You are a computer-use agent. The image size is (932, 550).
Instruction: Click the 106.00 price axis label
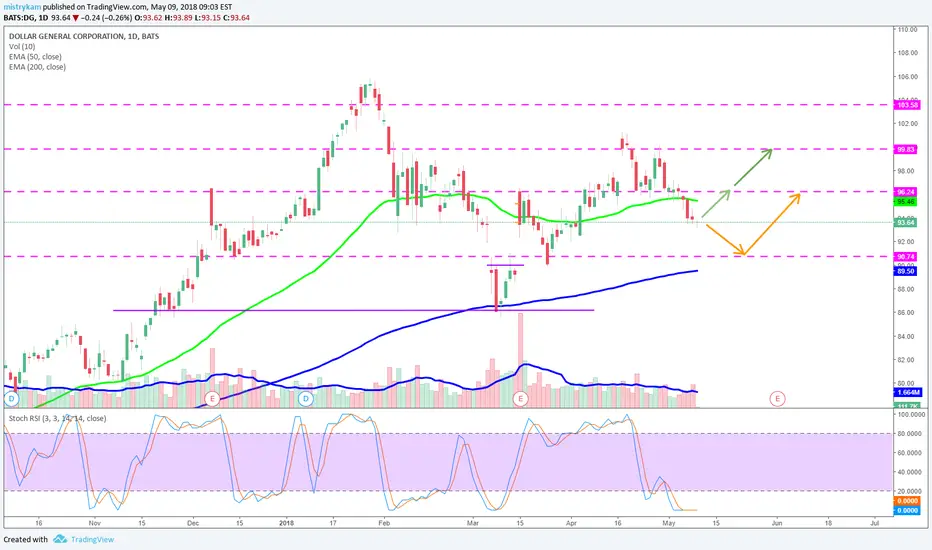point(907,77)
